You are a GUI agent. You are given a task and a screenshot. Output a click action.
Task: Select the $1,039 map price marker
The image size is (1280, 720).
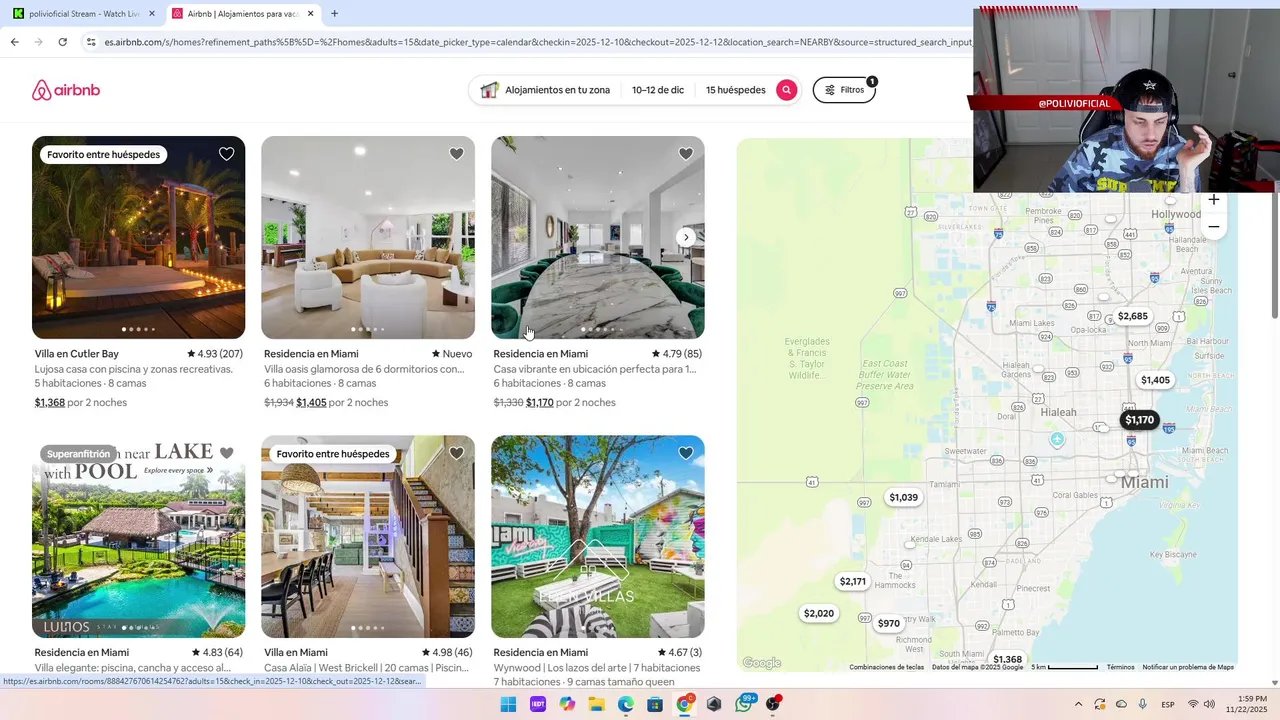click(x=904, y=497)
